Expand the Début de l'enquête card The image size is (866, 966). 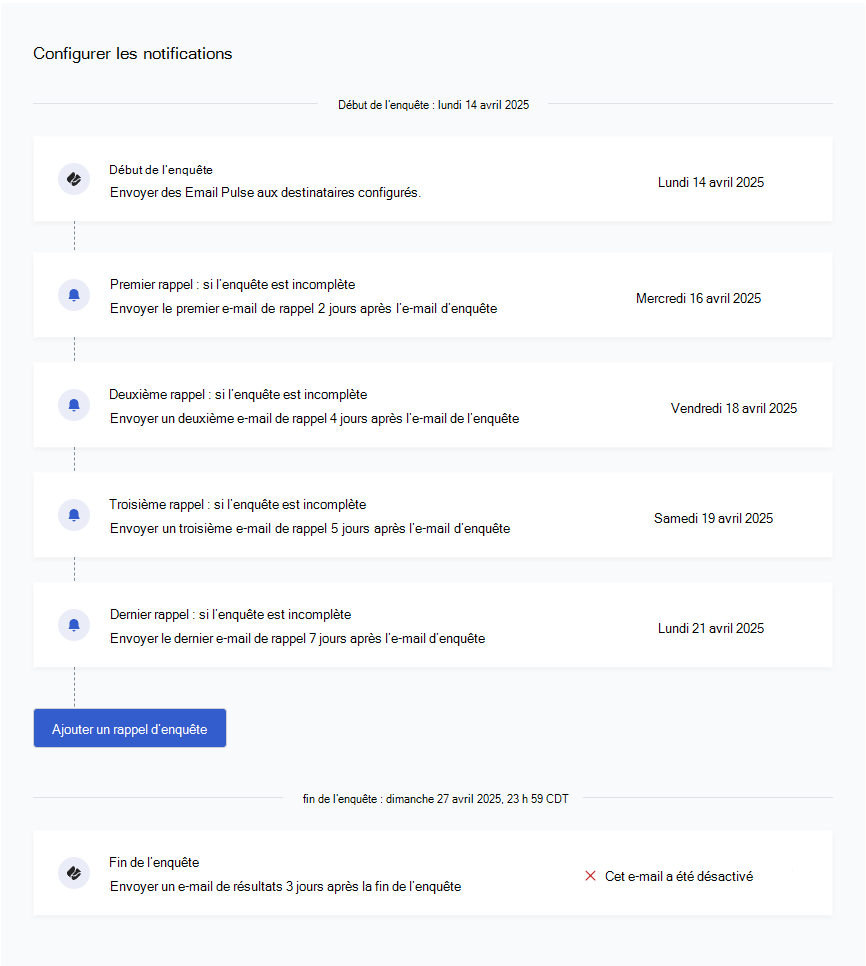[x=432, y=178]
